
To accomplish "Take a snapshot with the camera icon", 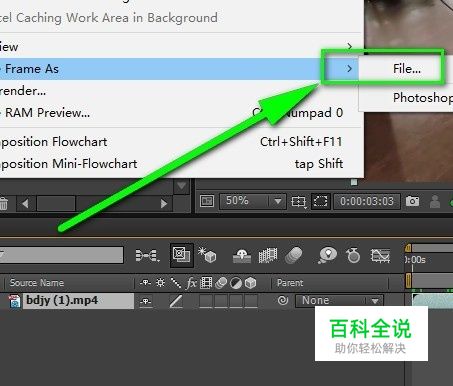I will coord(412,201).
